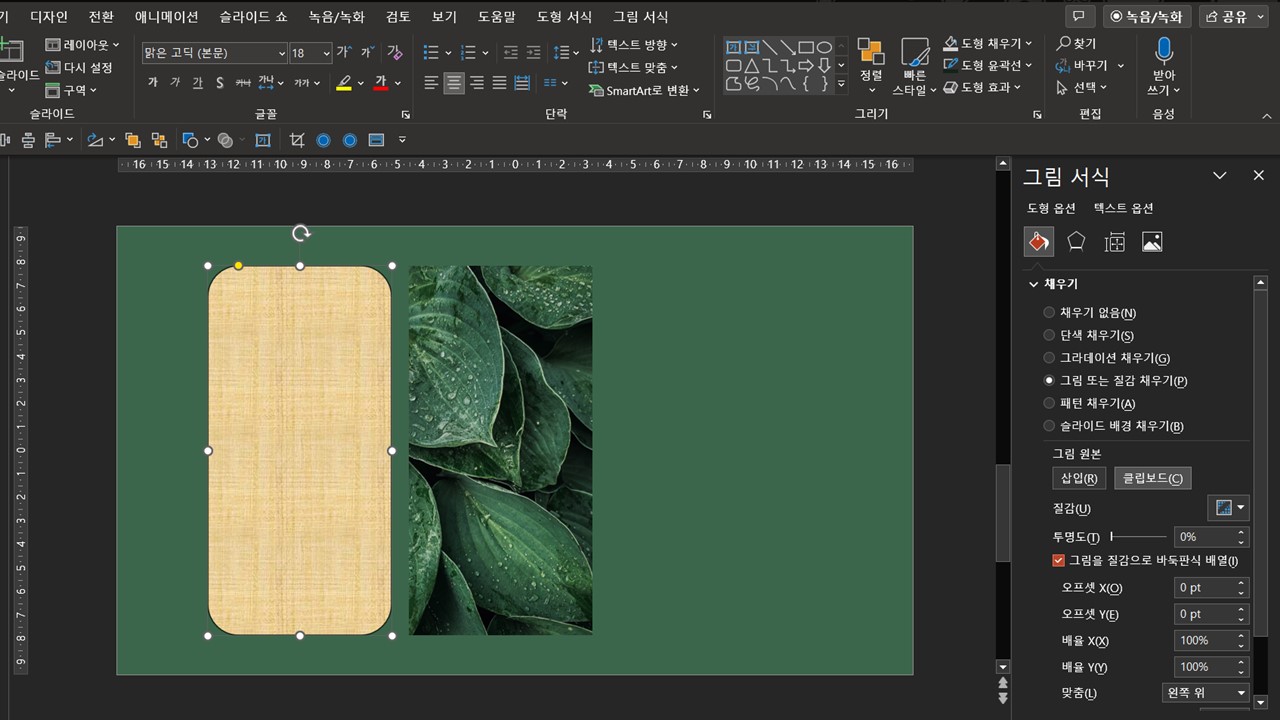Open Effects pentagon tab in format pane

click(1076, 242)
